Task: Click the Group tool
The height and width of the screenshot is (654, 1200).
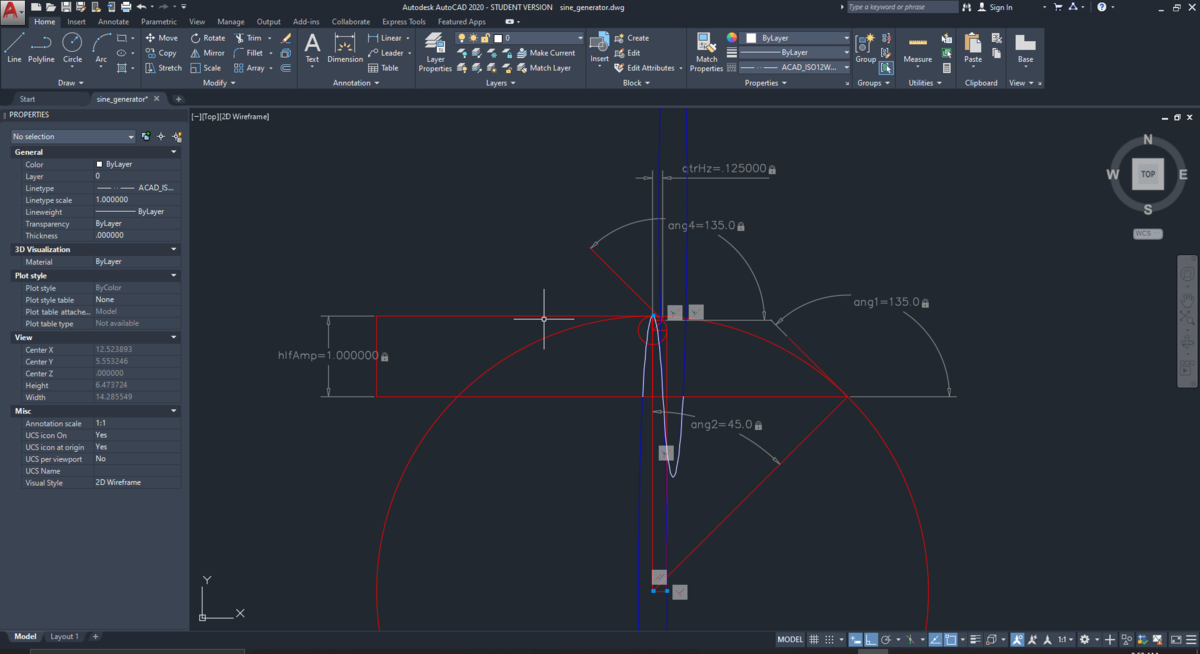Action: point(866,48)
